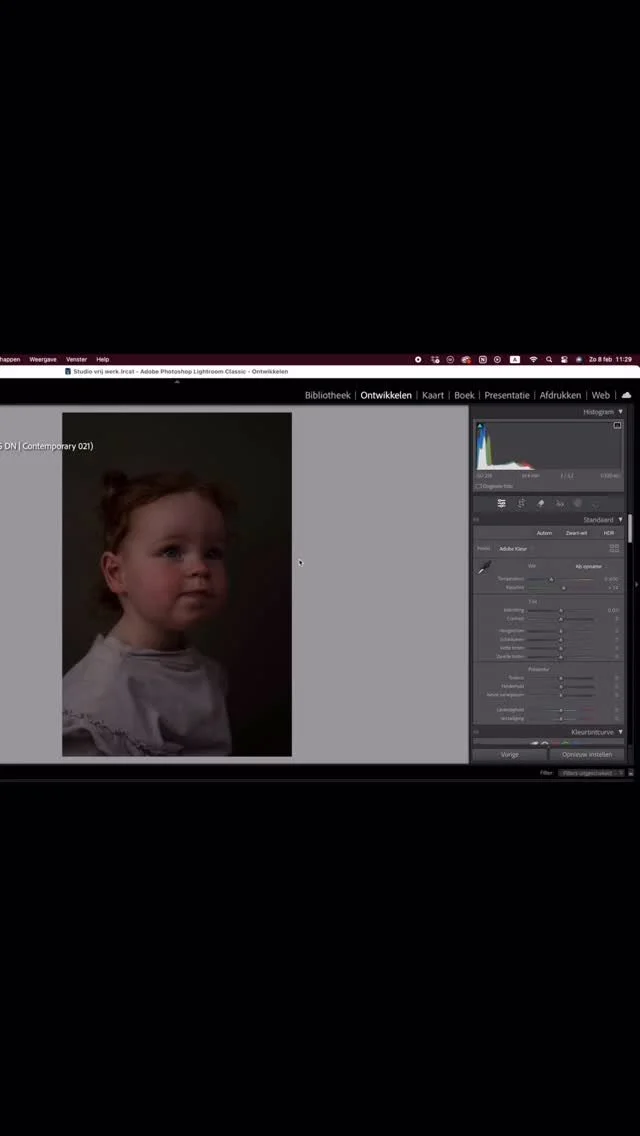Select the Masking circle tool
Screen dimensions: 640x1136
[x=578, y=503]
